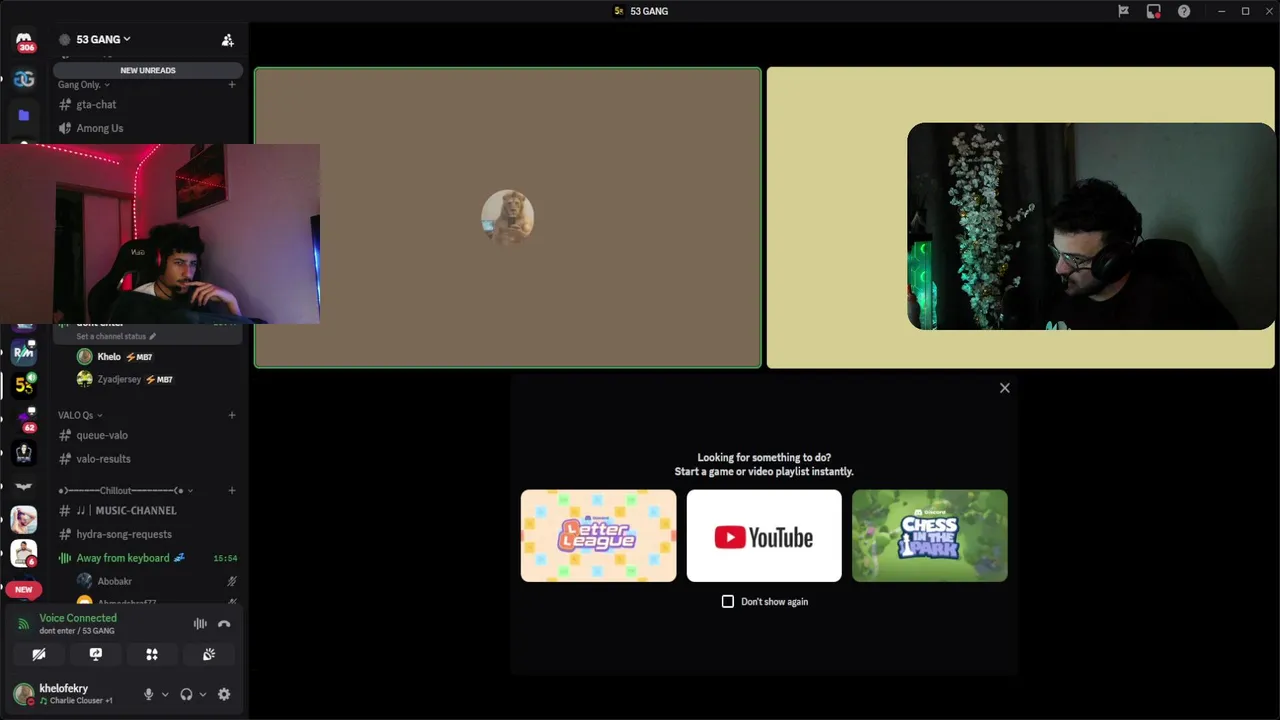Open output device options arrow beside the headphones
Viewport: 1280px width, 720px height.
203,694
